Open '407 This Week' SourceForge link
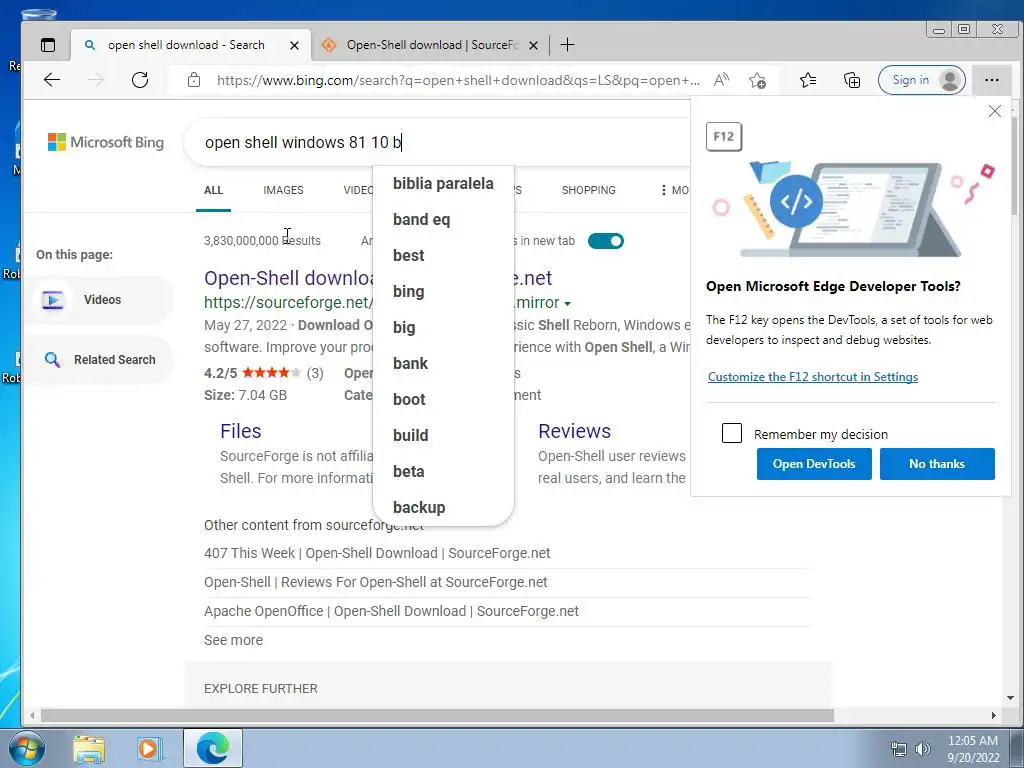The image size is (1024, 768). pos(377,553)
